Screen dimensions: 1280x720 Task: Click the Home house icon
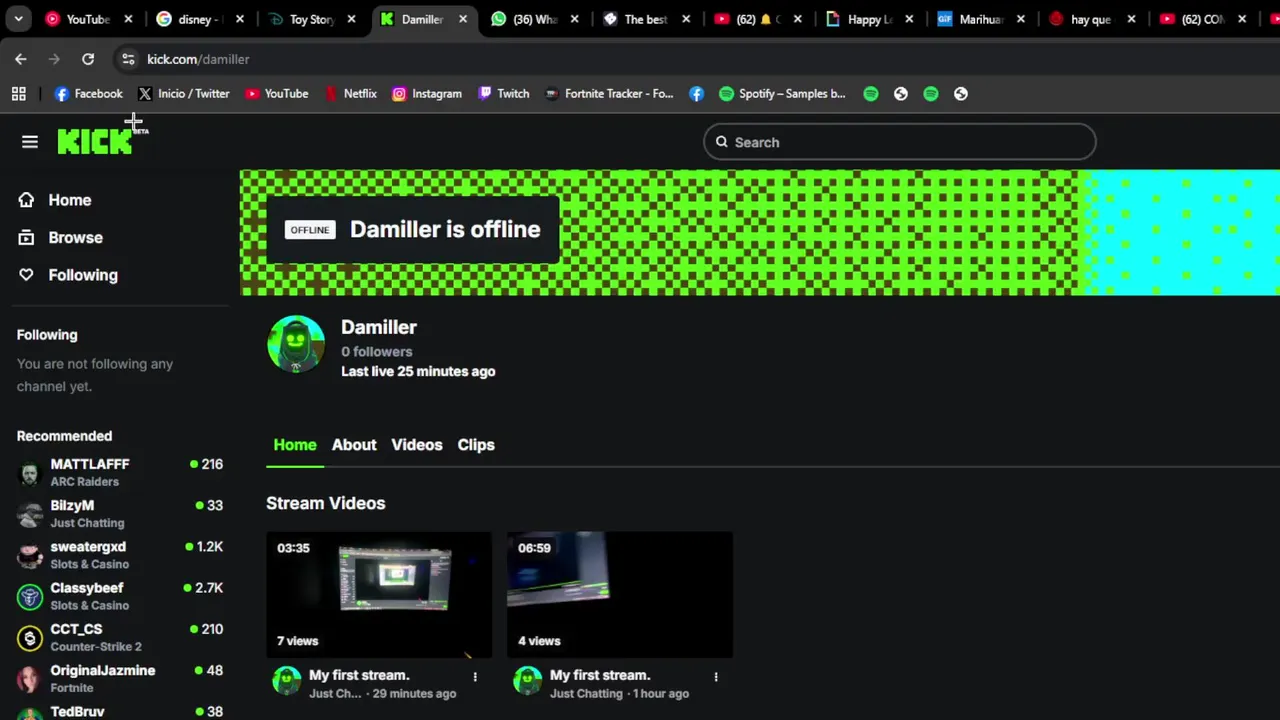pos(26,200)
